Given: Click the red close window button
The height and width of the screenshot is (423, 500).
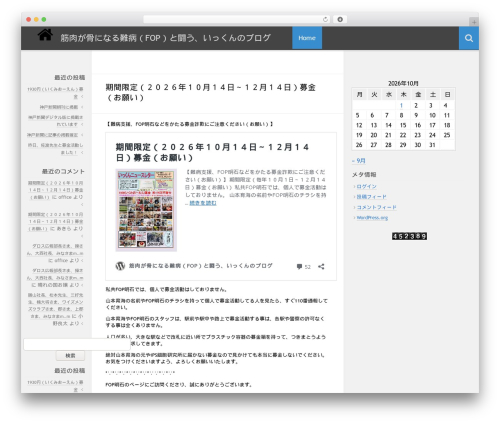Looking at the screenshot, I should tap(29, 19).
